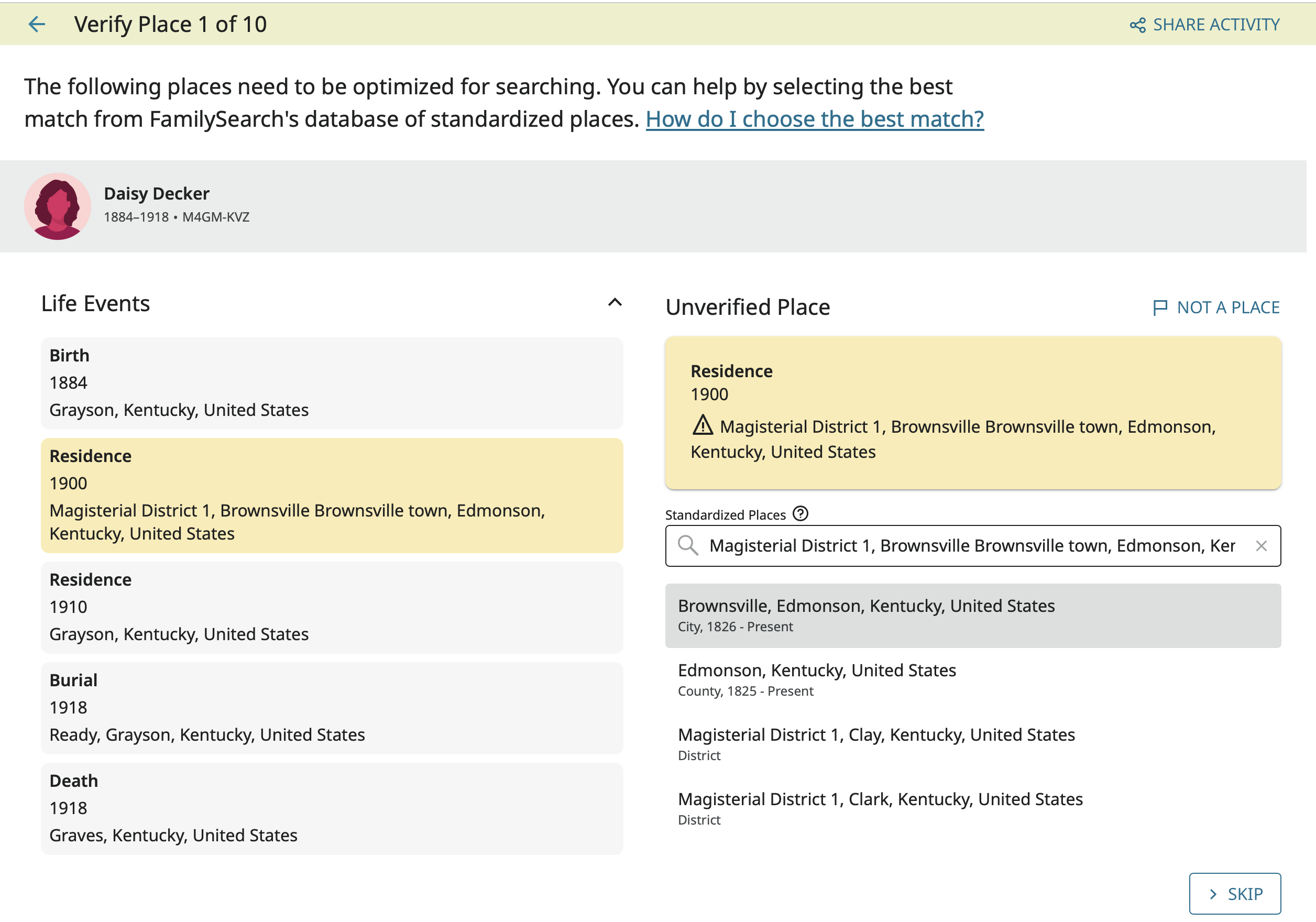Click the NOT A PLACE text

click(x=1229, y=308)
